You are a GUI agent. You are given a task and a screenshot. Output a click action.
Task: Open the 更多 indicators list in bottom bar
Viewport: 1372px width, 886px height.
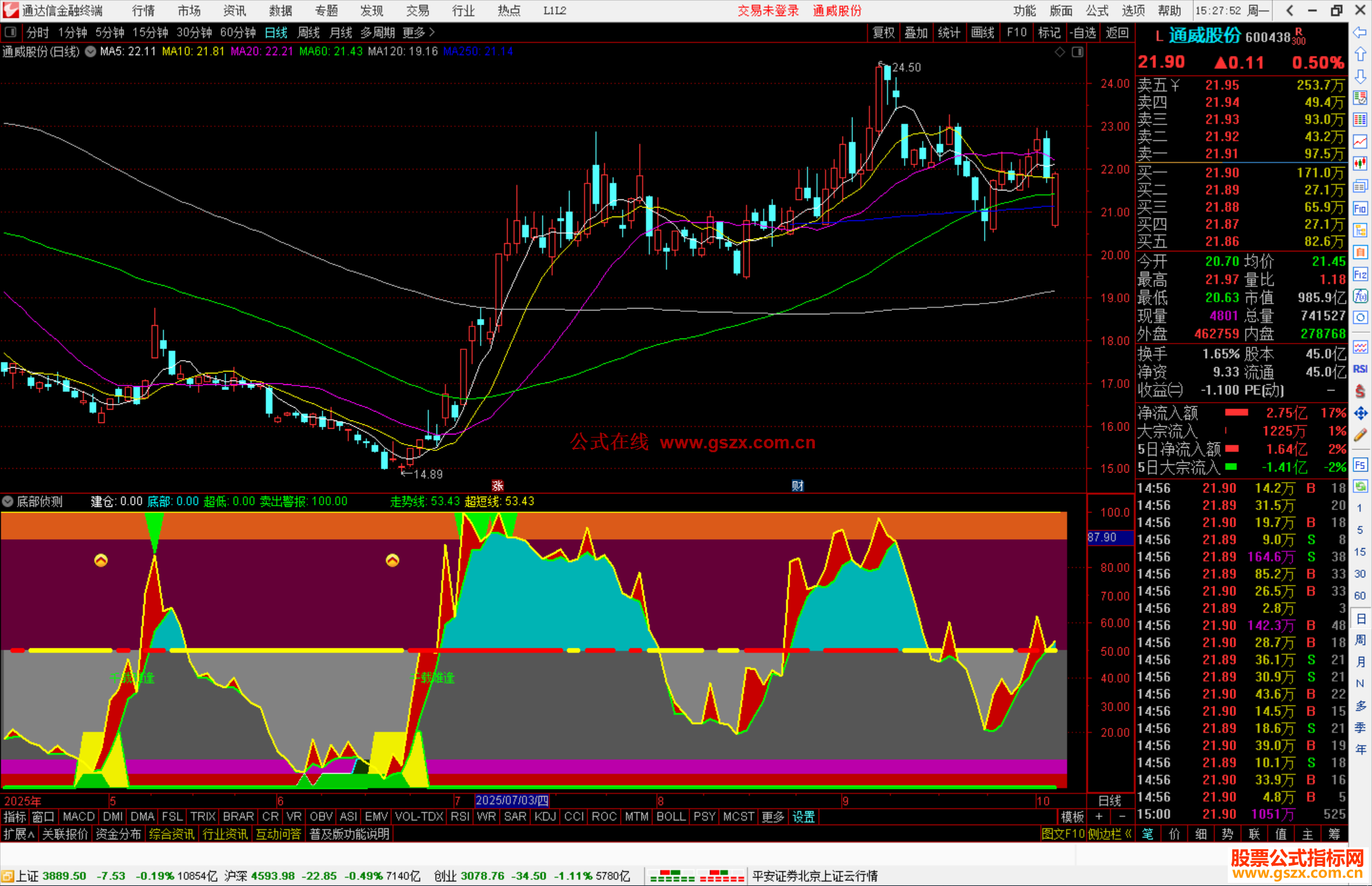pos(772,817)
